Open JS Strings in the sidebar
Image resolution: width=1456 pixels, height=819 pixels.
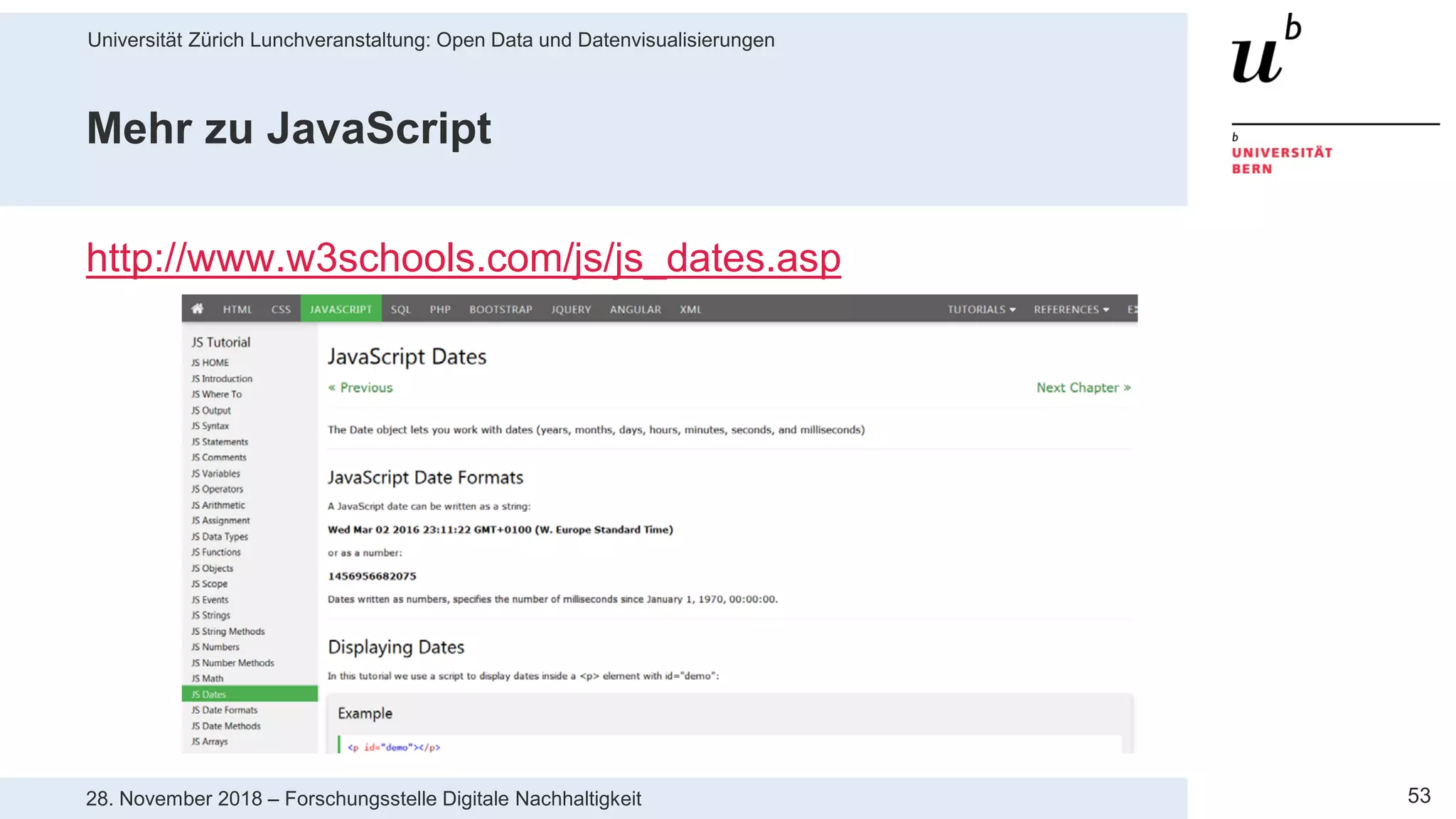tap(210, 615)
